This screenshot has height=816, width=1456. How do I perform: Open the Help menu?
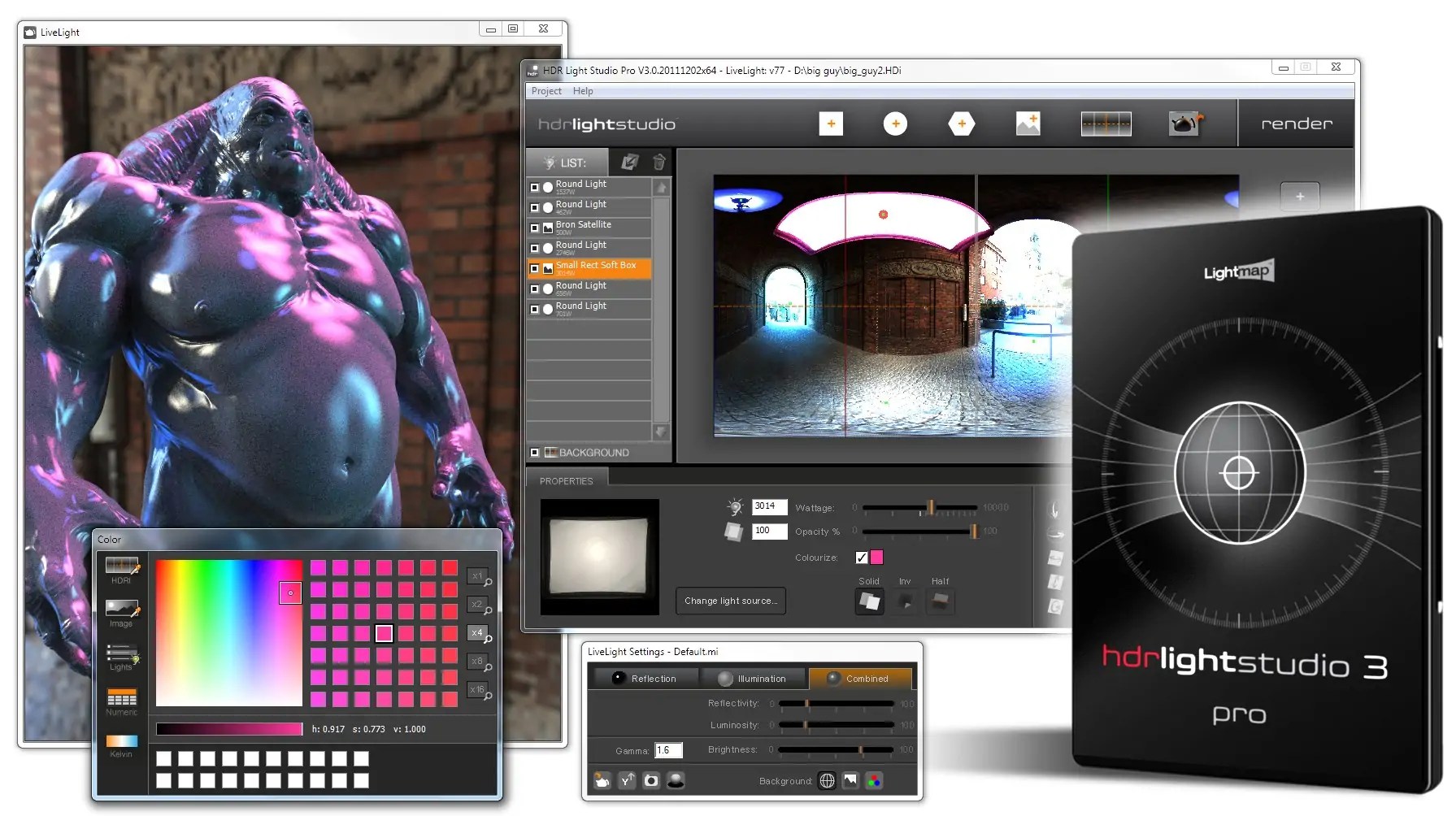[583, 91]
